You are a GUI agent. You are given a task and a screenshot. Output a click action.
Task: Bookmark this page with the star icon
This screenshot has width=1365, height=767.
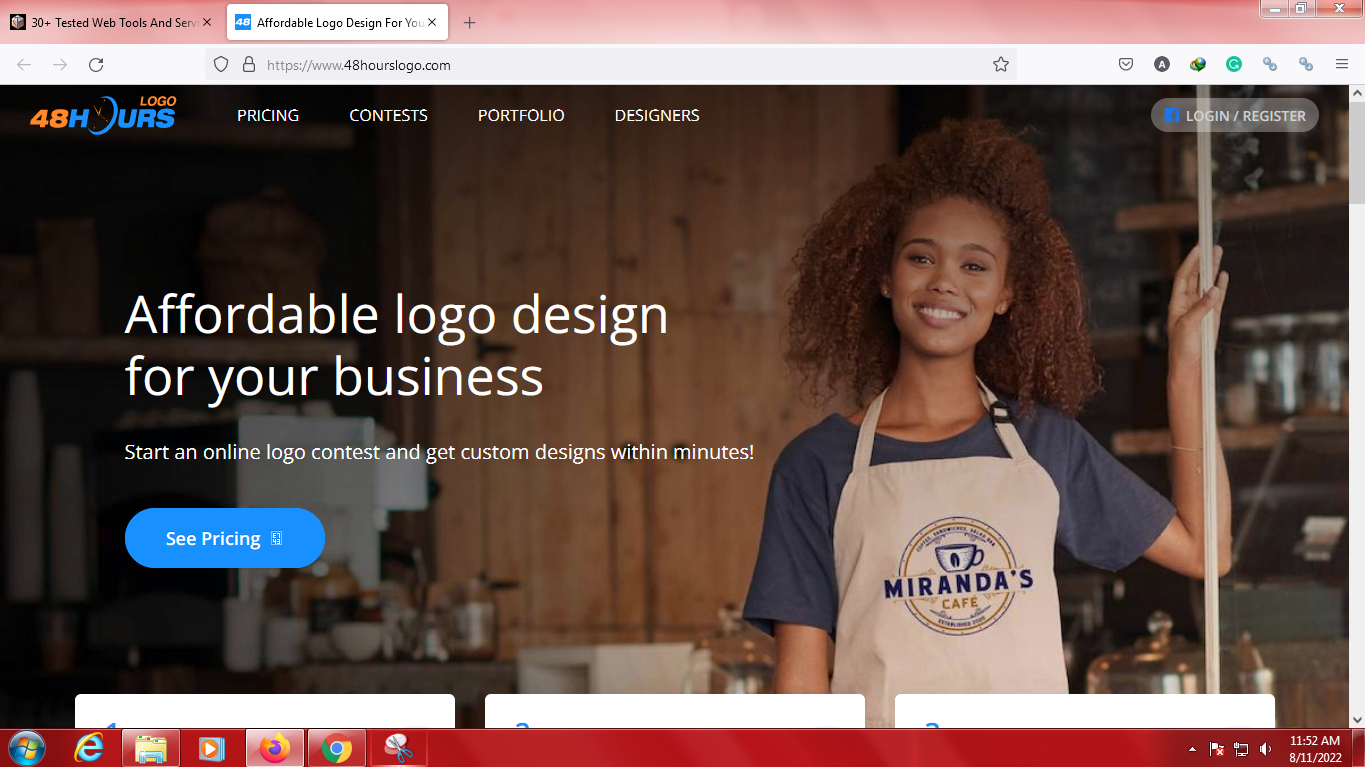[1000, 64]
